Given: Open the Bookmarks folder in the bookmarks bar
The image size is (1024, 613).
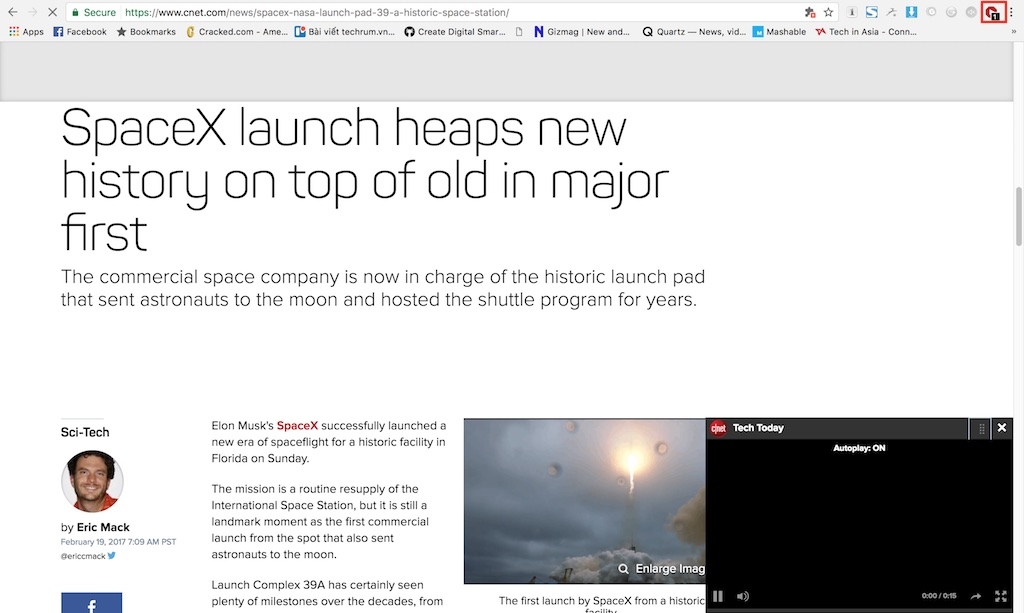Looking at the screenshot, I should (146, 31).
